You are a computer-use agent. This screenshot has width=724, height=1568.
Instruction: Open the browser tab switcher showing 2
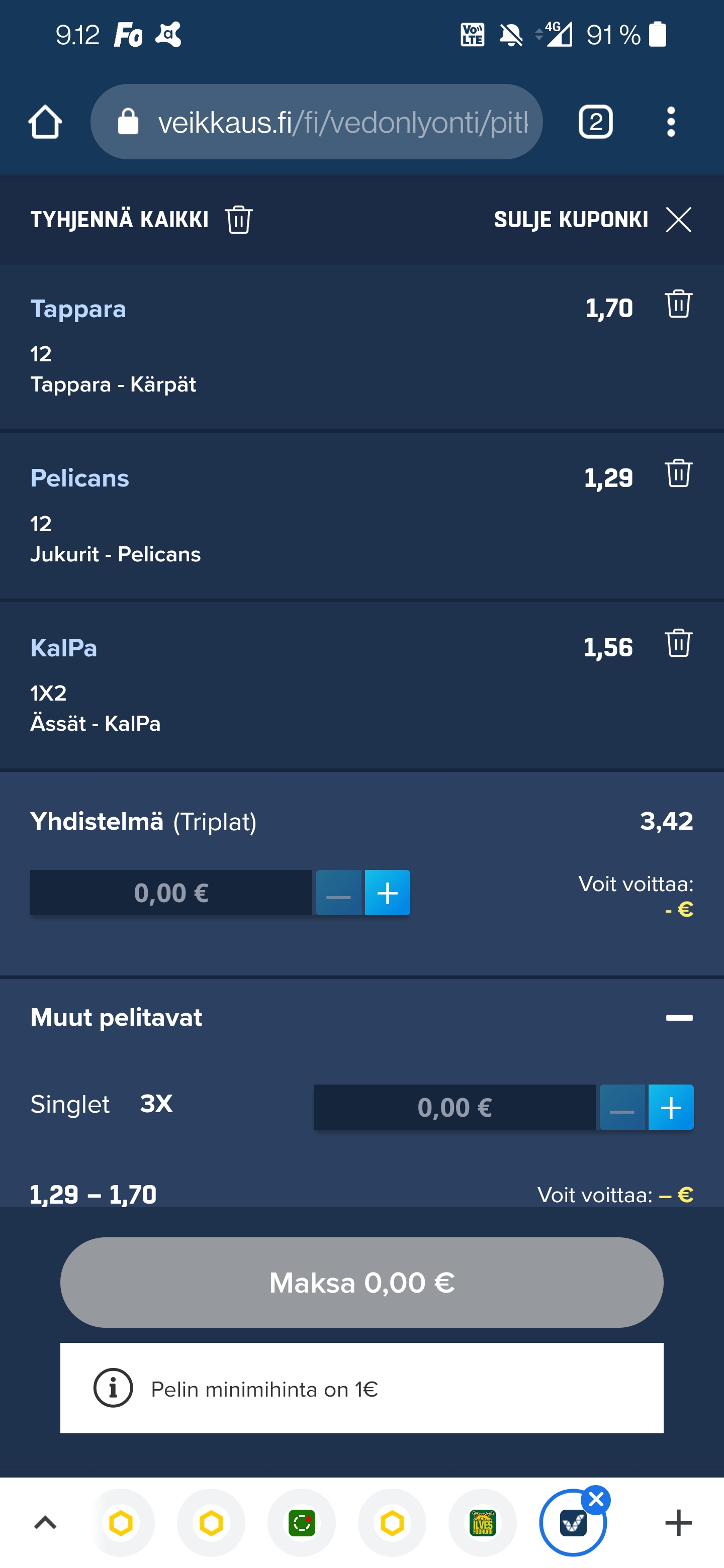(595, 122)
